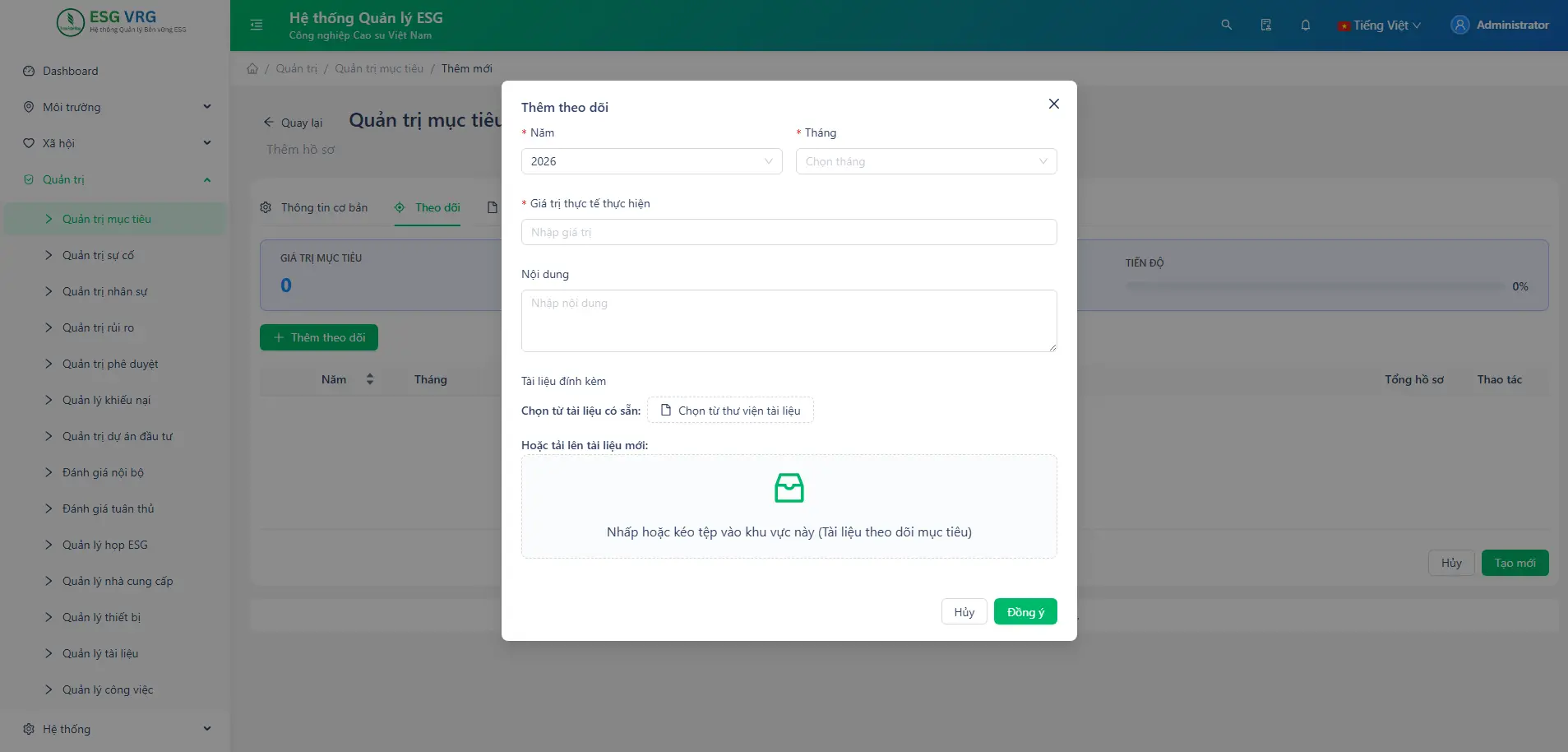
Task: Open the search icon in header
Action: pyautogui.click(x=1226, y=25)
